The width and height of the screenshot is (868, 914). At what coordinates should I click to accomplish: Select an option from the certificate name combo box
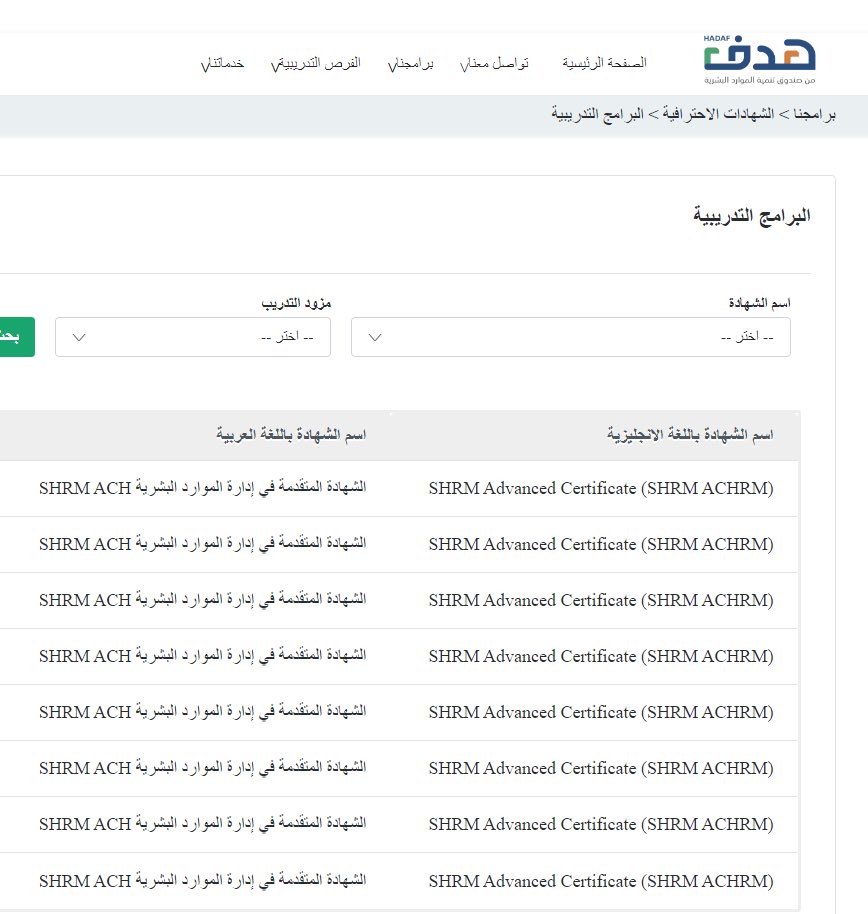tap(570, 337)
